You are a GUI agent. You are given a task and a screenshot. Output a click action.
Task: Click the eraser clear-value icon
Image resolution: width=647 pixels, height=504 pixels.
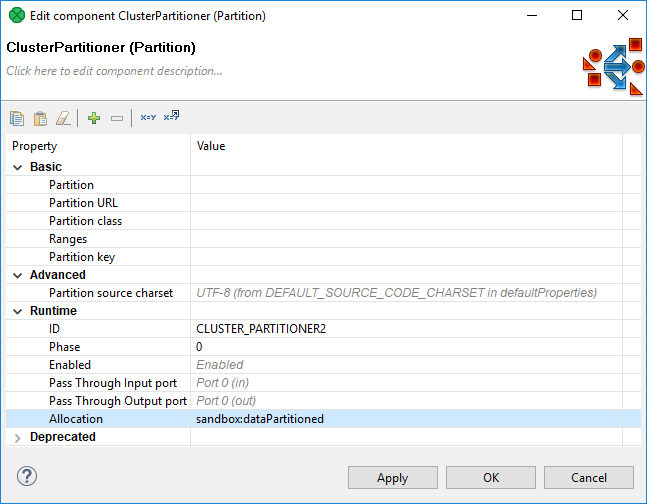tap(64, 118)
